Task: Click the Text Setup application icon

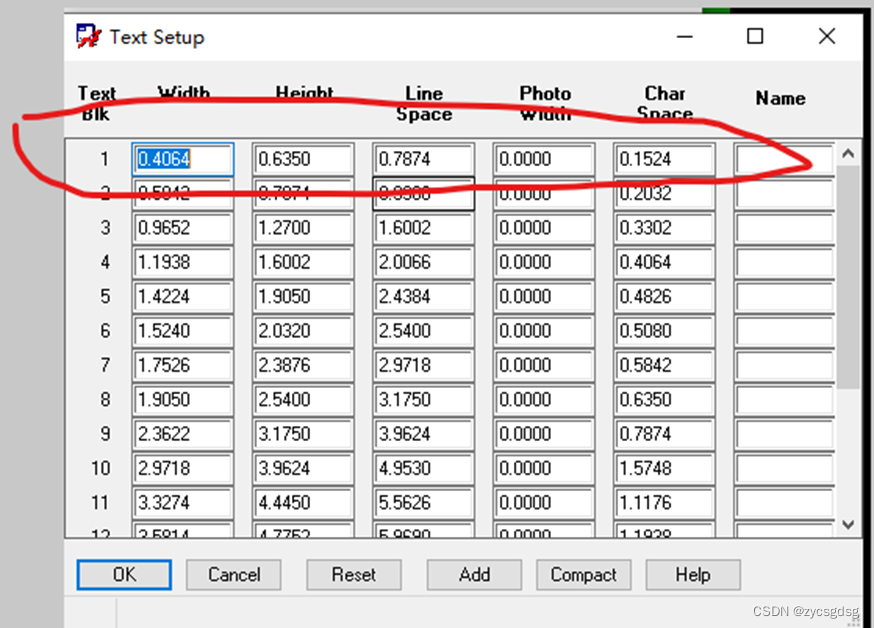Action: (x=89, y=37)
